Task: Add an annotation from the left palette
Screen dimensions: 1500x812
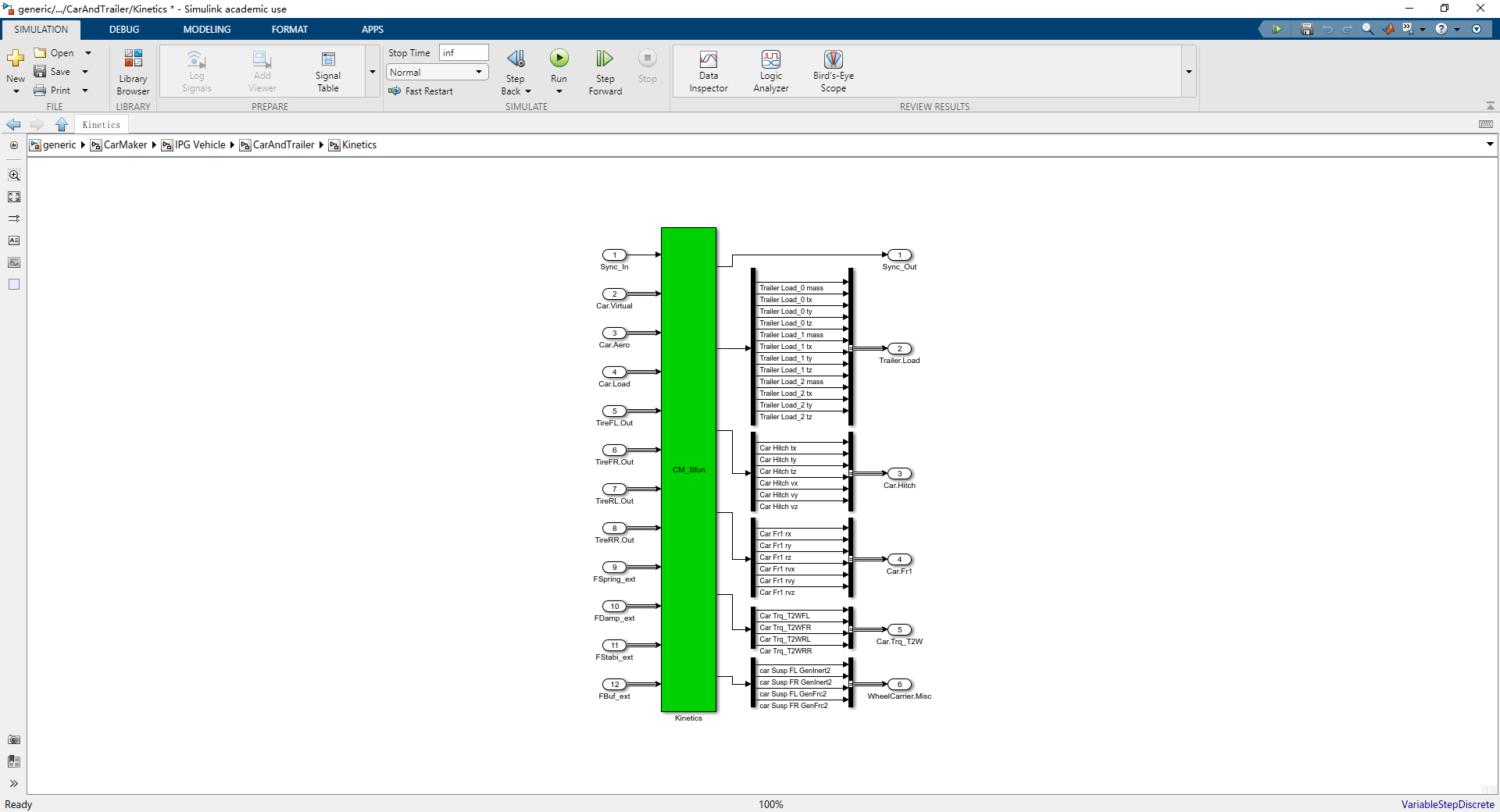Action: tap(14, 241)
